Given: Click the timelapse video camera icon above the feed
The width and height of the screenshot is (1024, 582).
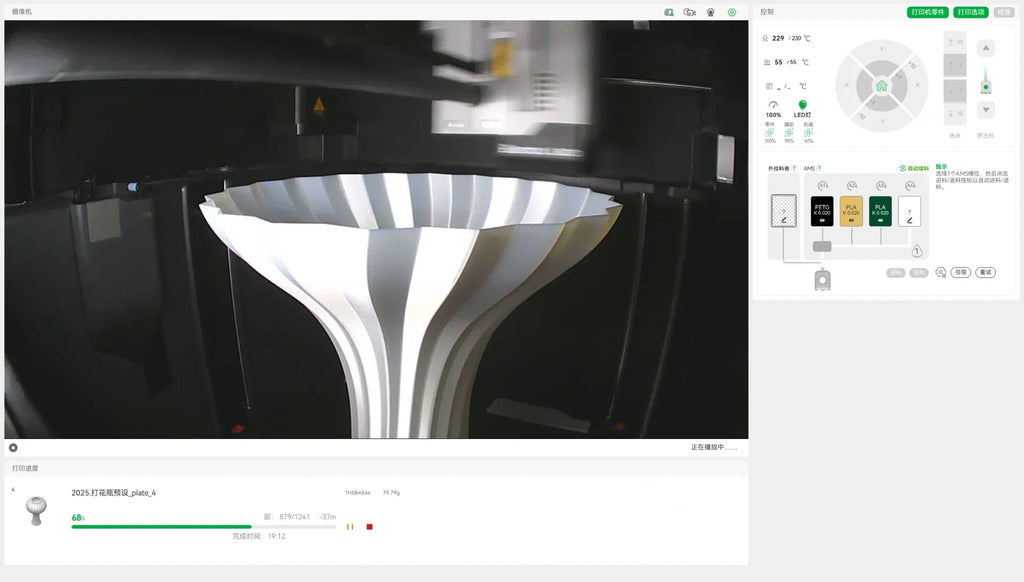Looking at the screenshot, I should [689, 12].
